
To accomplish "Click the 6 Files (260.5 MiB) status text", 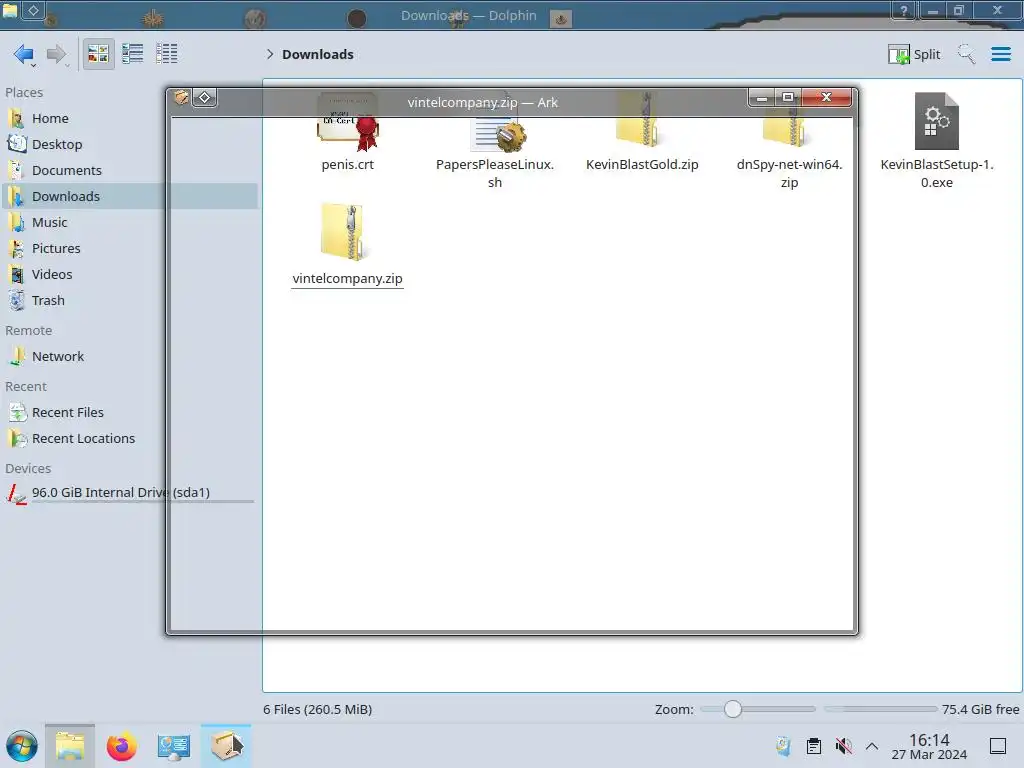I will (317, 710).
